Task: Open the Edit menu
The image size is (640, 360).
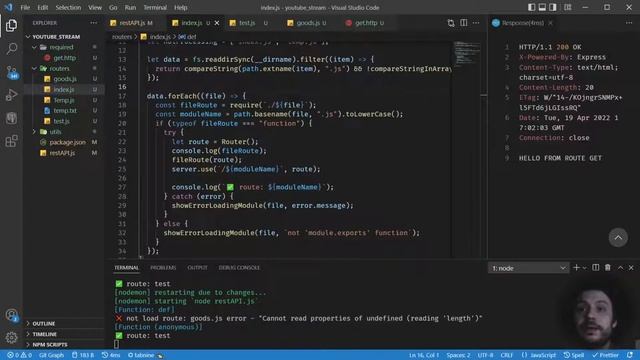Action: tap(42, 7)
